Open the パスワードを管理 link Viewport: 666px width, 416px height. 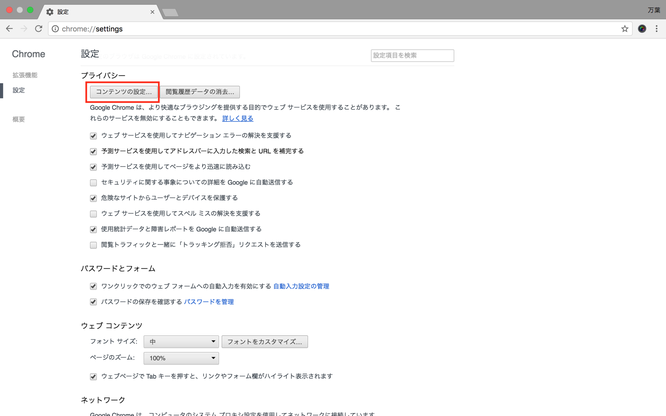coord(209,302)
